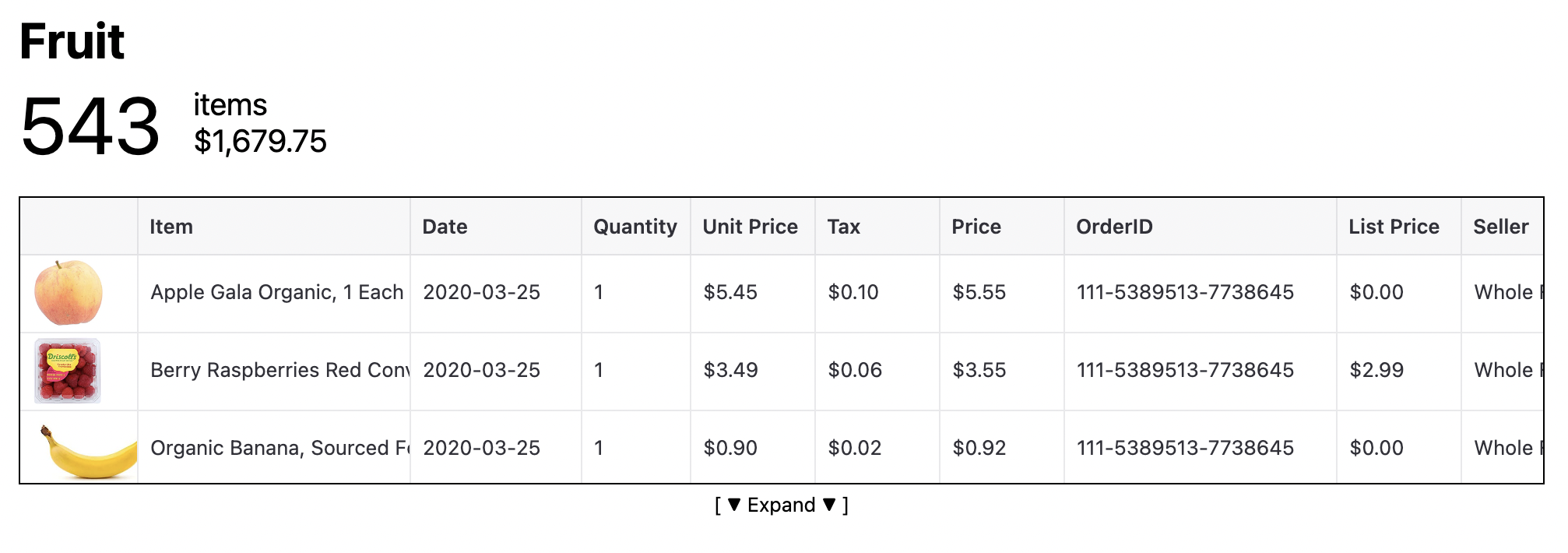Viewport: 1568px width, 553px height.
Task: Click the banana product thumbnail
Action: click(x=88, y=450)
